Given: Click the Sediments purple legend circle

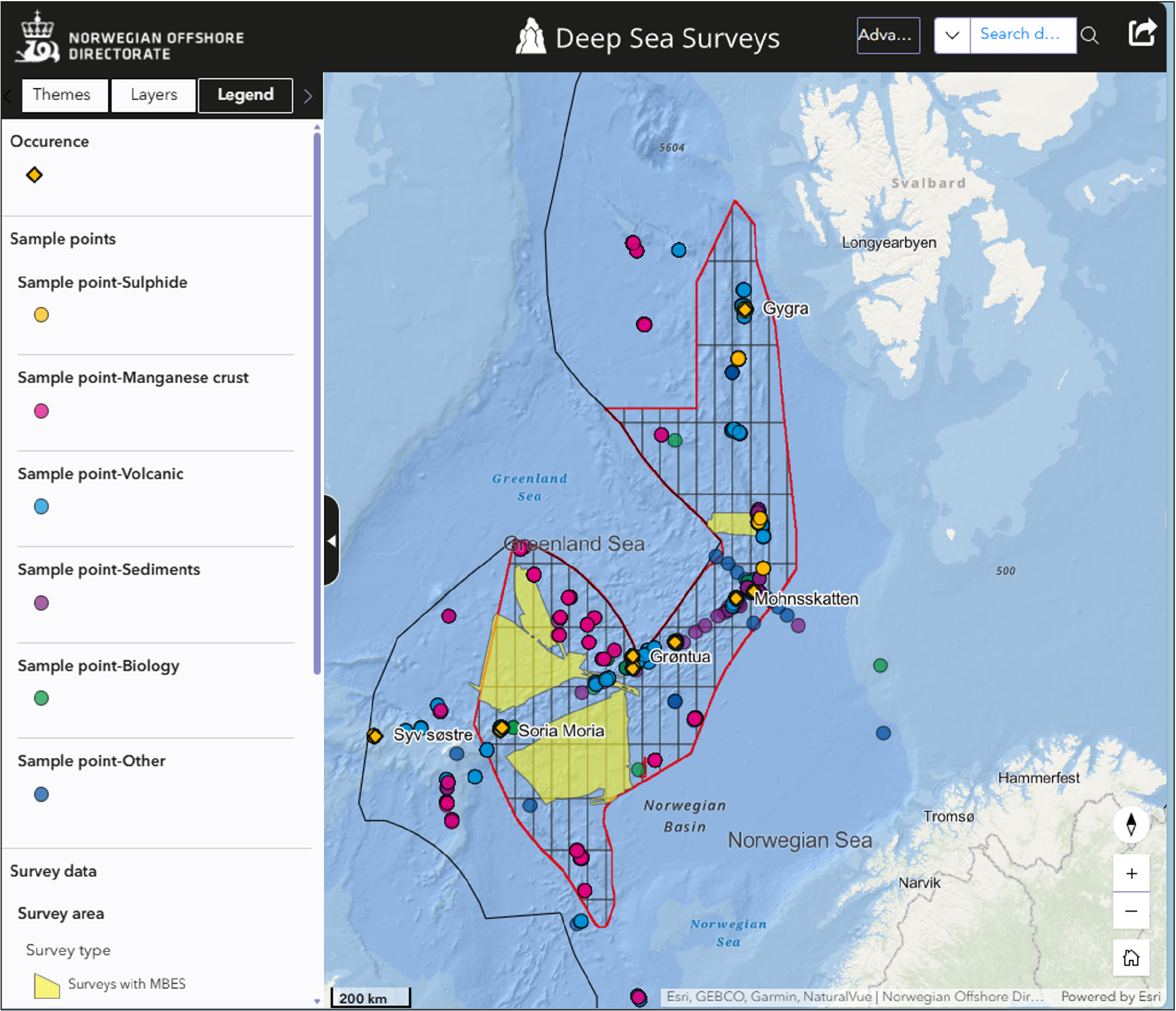Looking at the screenshot, I should [41, 603].
